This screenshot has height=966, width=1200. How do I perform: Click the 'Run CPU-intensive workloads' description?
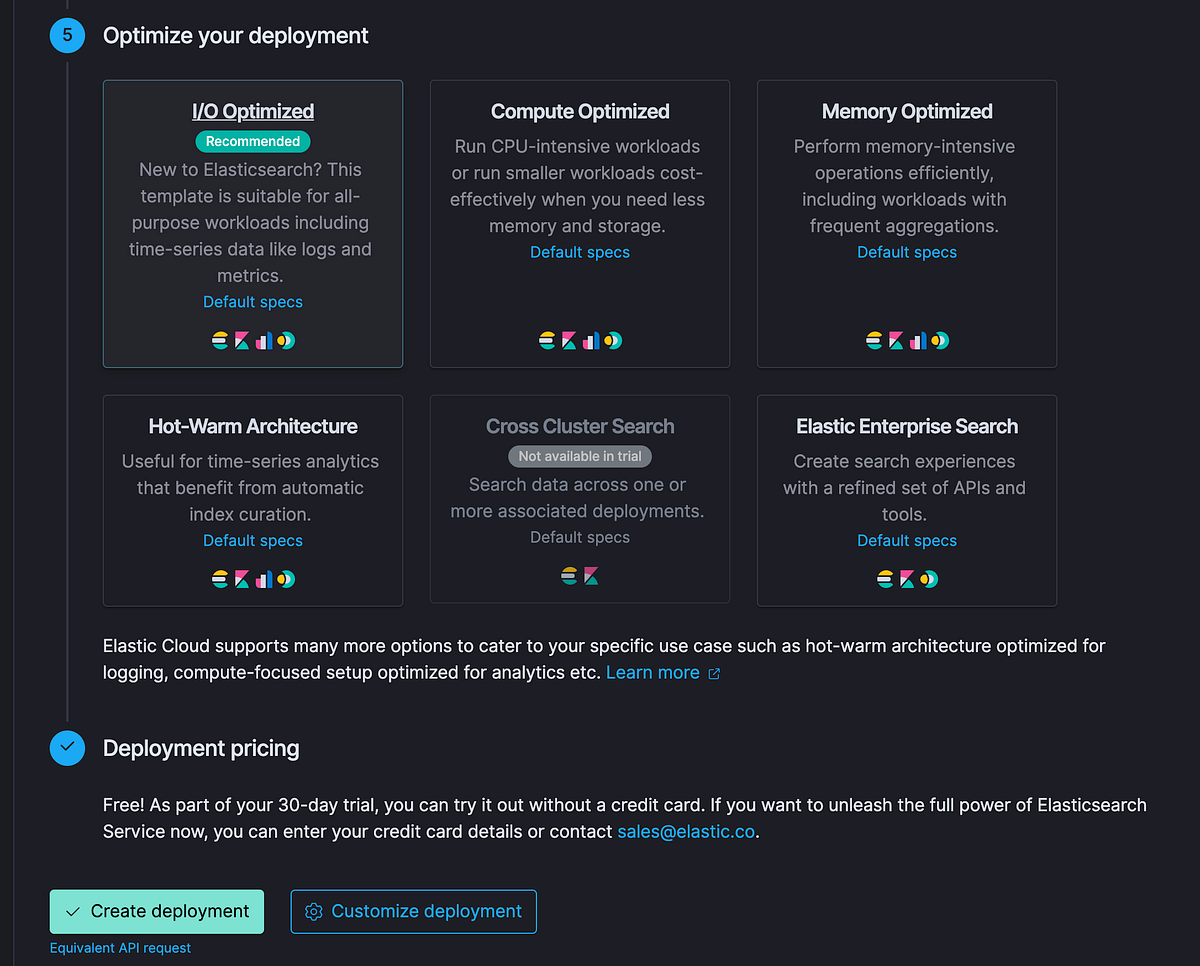click(578, 186)
